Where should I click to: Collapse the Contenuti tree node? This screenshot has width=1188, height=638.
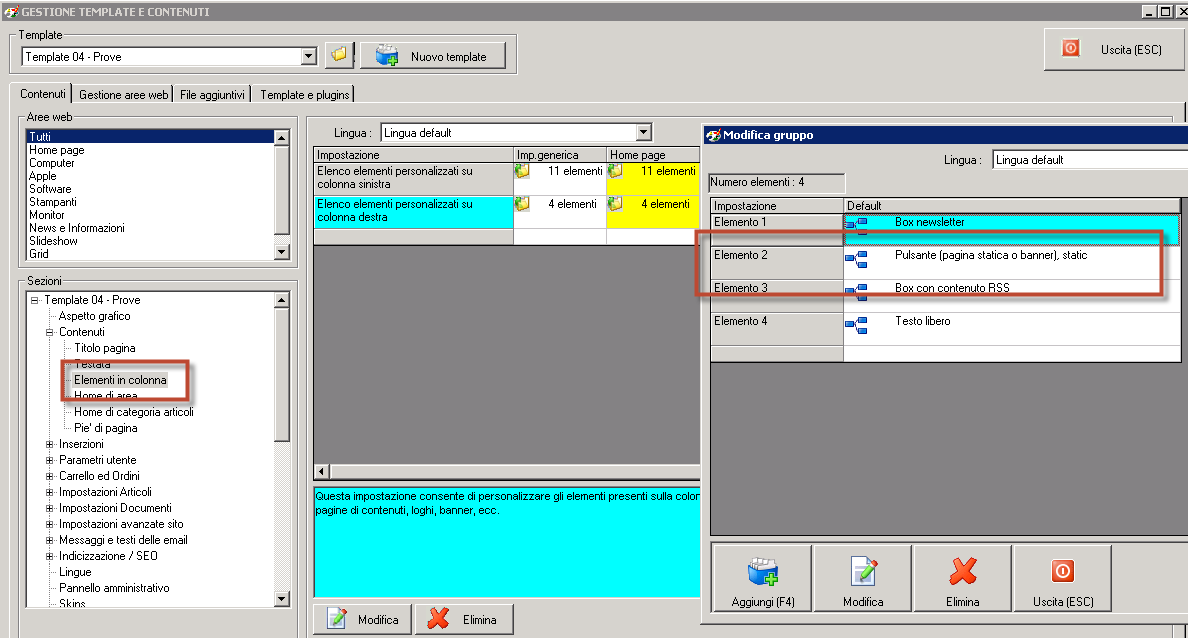point(49,332)
